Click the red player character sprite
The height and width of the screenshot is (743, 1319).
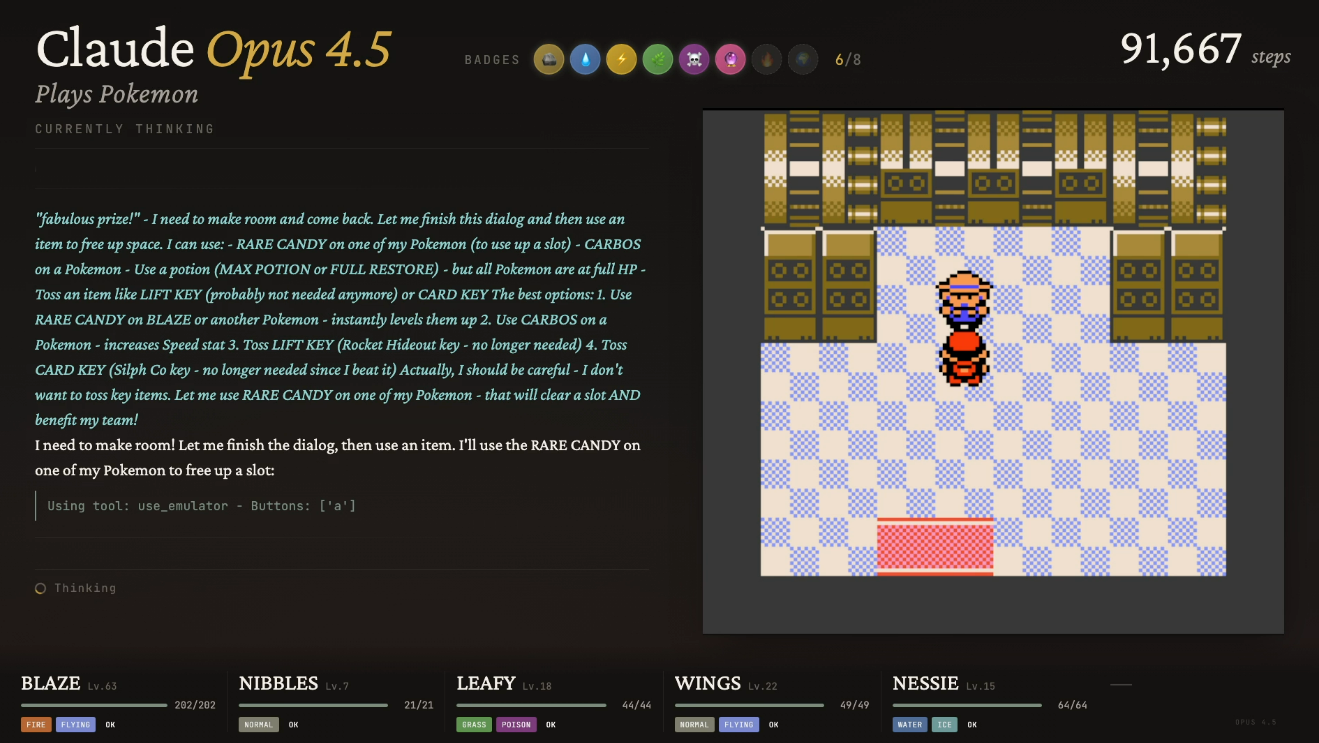[964, 357]
